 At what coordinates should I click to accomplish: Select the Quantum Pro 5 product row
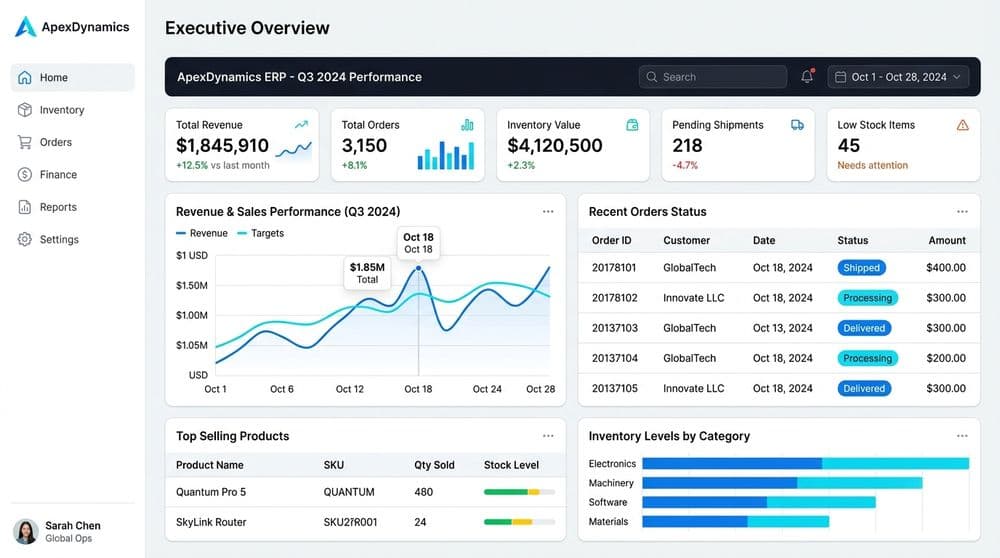coord(365,492)
